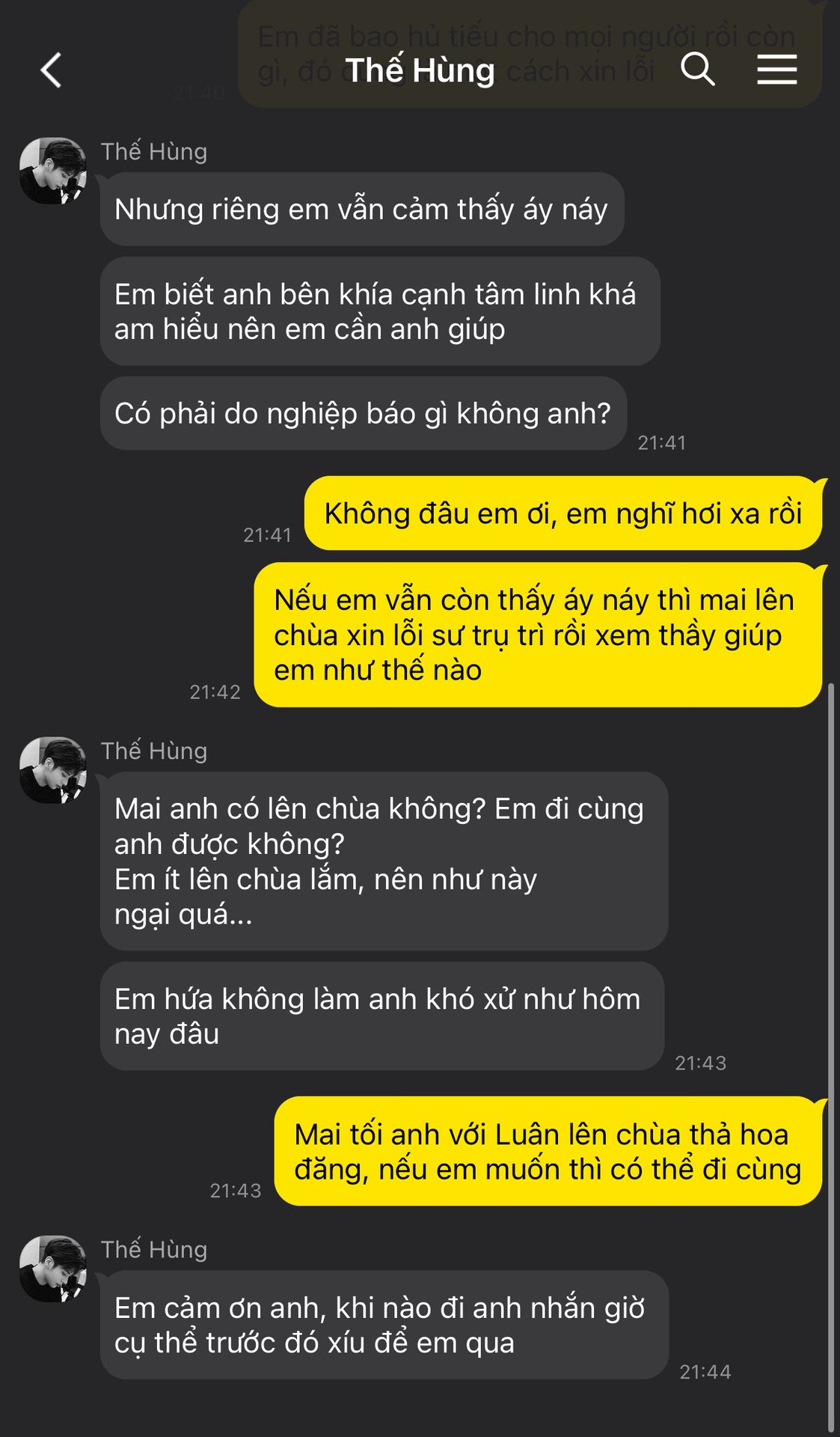Tap yellow bubble 'Mai tối anh với Luân lên chùa'
Viewport: 840px width, 1437px height.
point(548,1151)
